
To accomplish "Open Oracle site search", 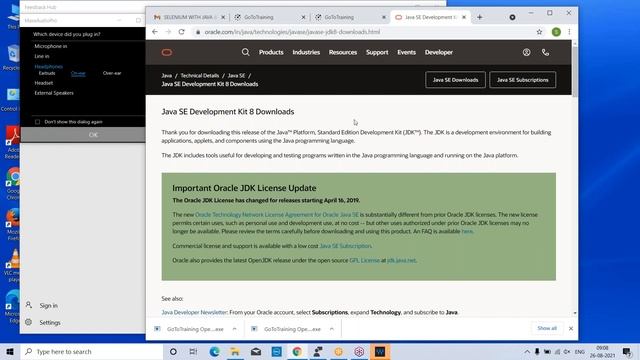I will [245, 52].
